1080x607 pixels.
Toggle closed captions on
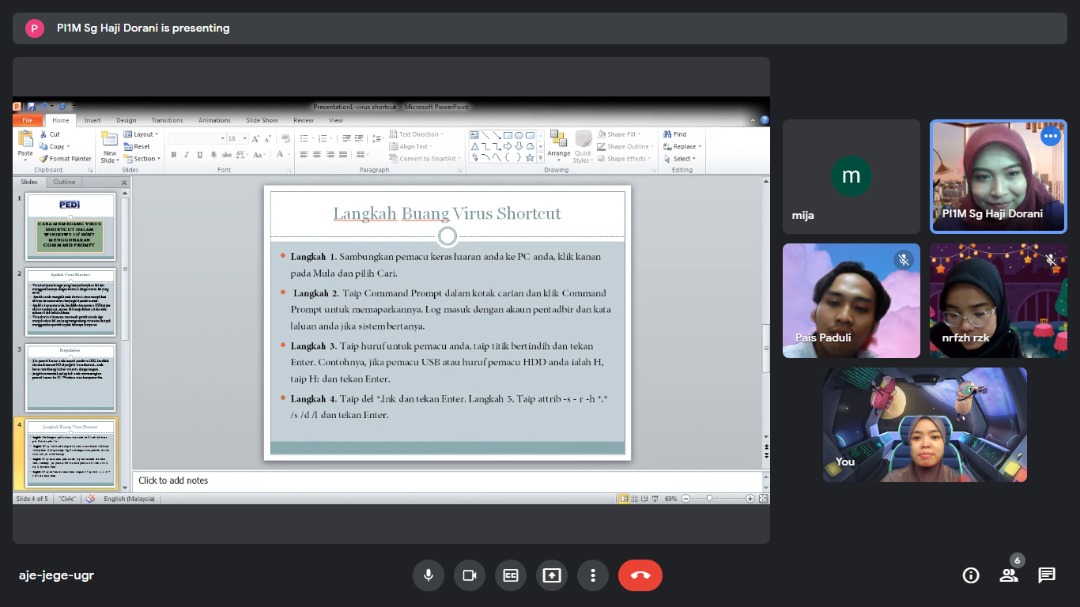point(510,575)
